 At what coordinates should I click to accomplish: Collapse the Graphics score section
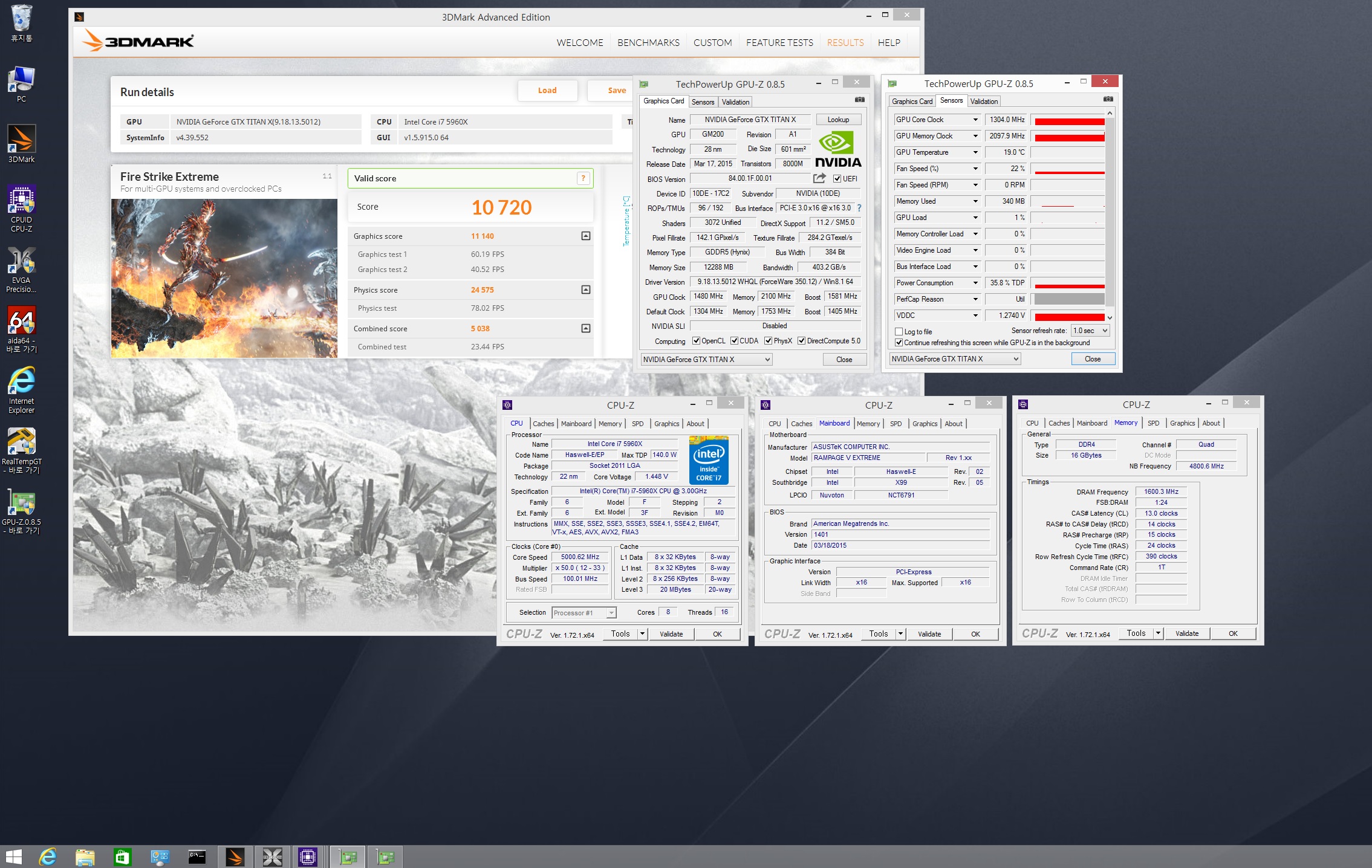tap(585, 236)
